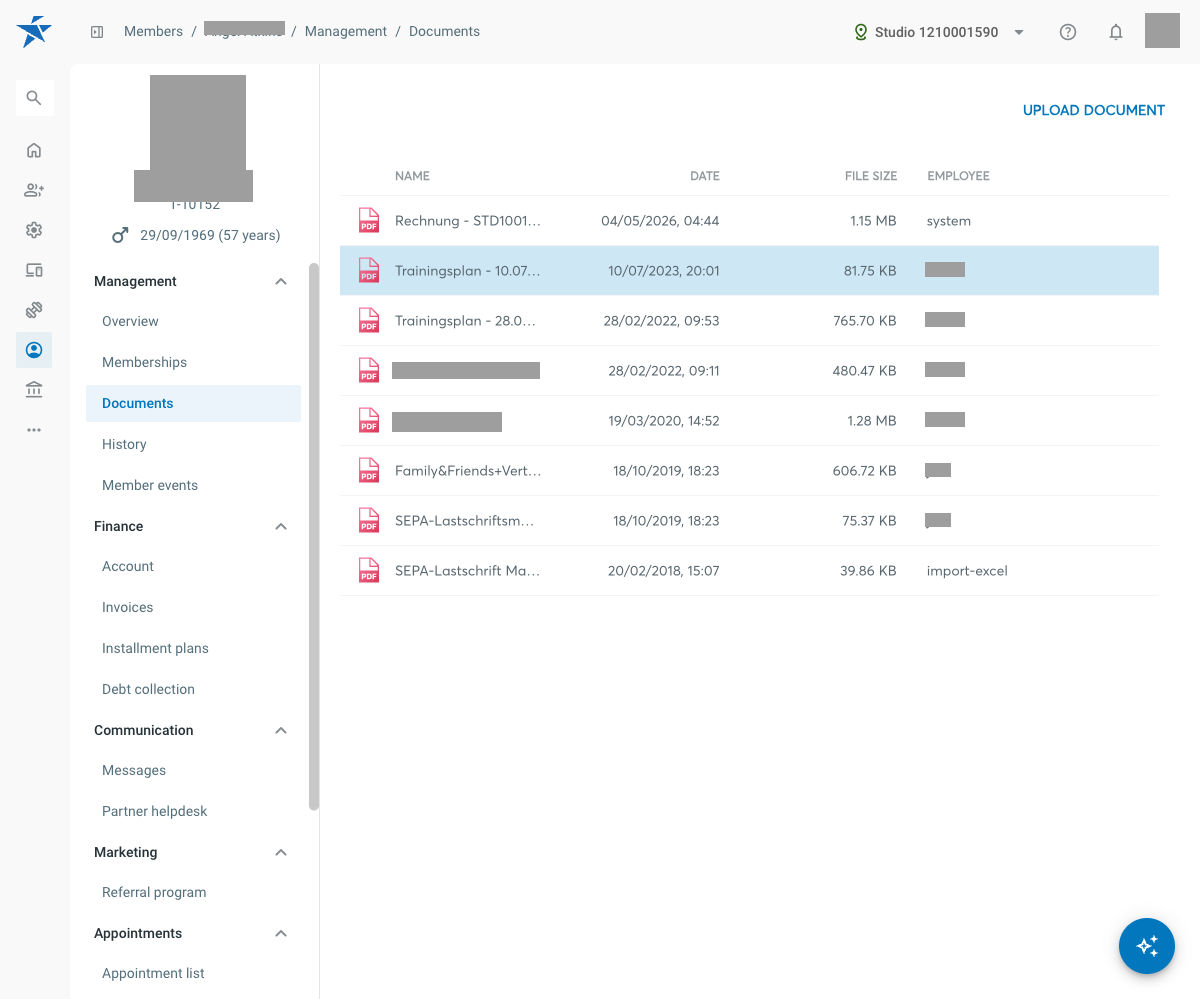Open the Studio 1210001590 dropdown
This screenshot has width=1200, height=999.
click(939, 32)
